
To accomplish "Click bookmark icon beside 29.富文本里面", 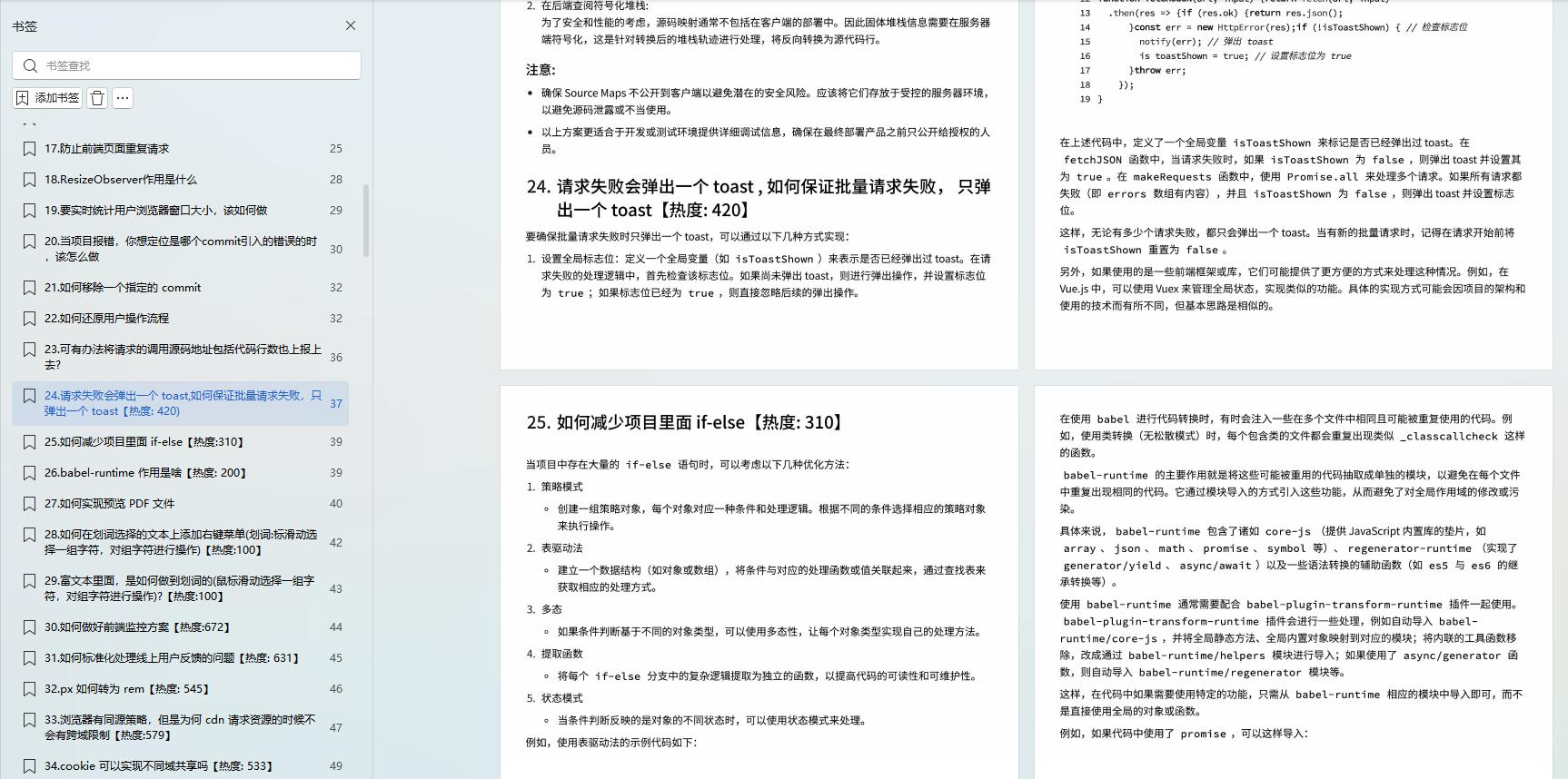I will 29,581.
